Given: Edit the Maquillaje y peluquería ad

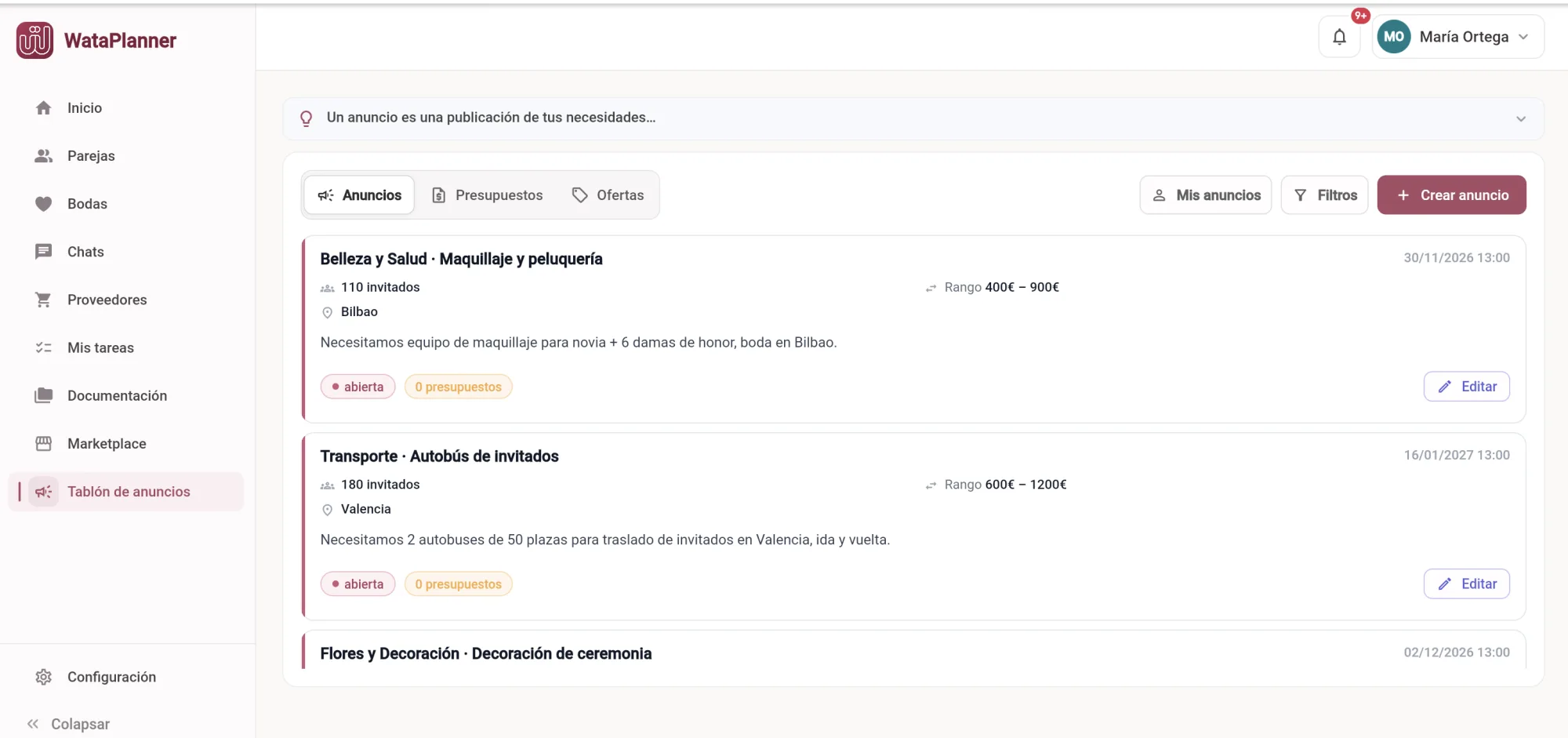Looking at the screenshot, I should click(1467, 387).
